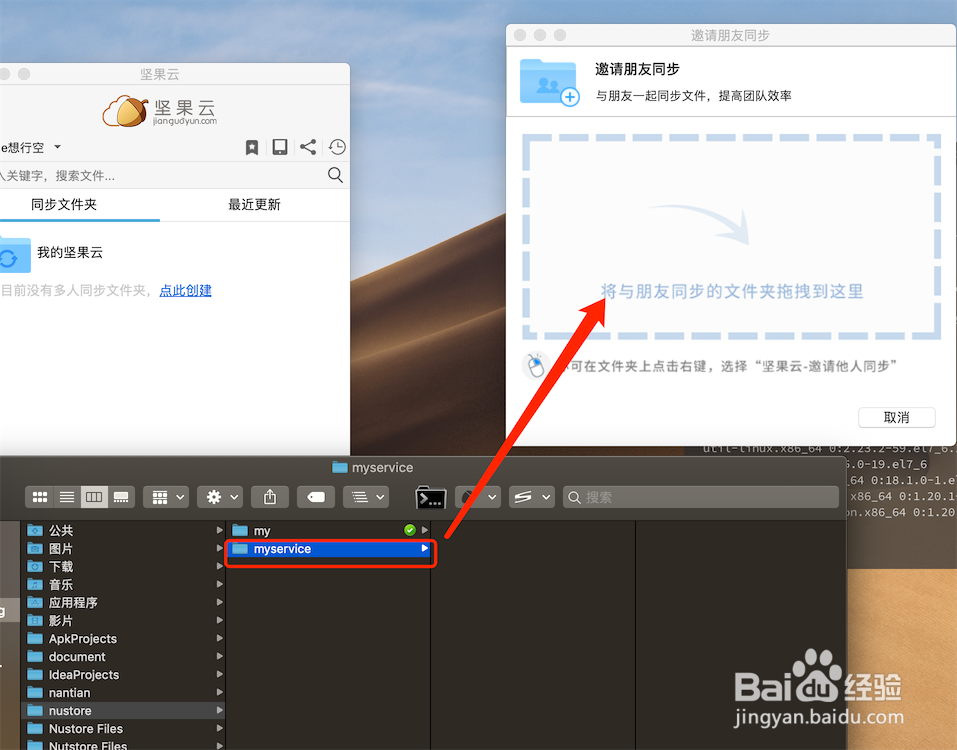Select the 音乐 folder in Finder
The image size is (957, 750).
[x=125, y=585]
